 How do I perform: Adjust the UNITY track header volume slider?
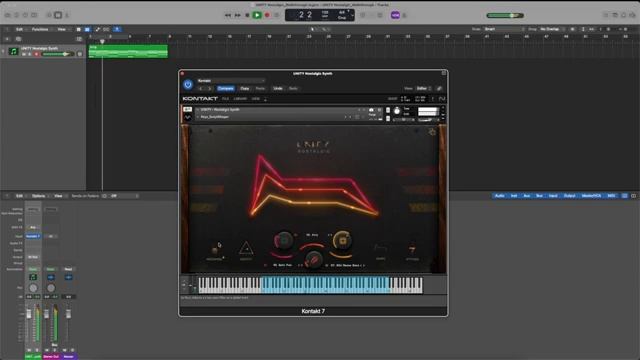click(58, 54)
